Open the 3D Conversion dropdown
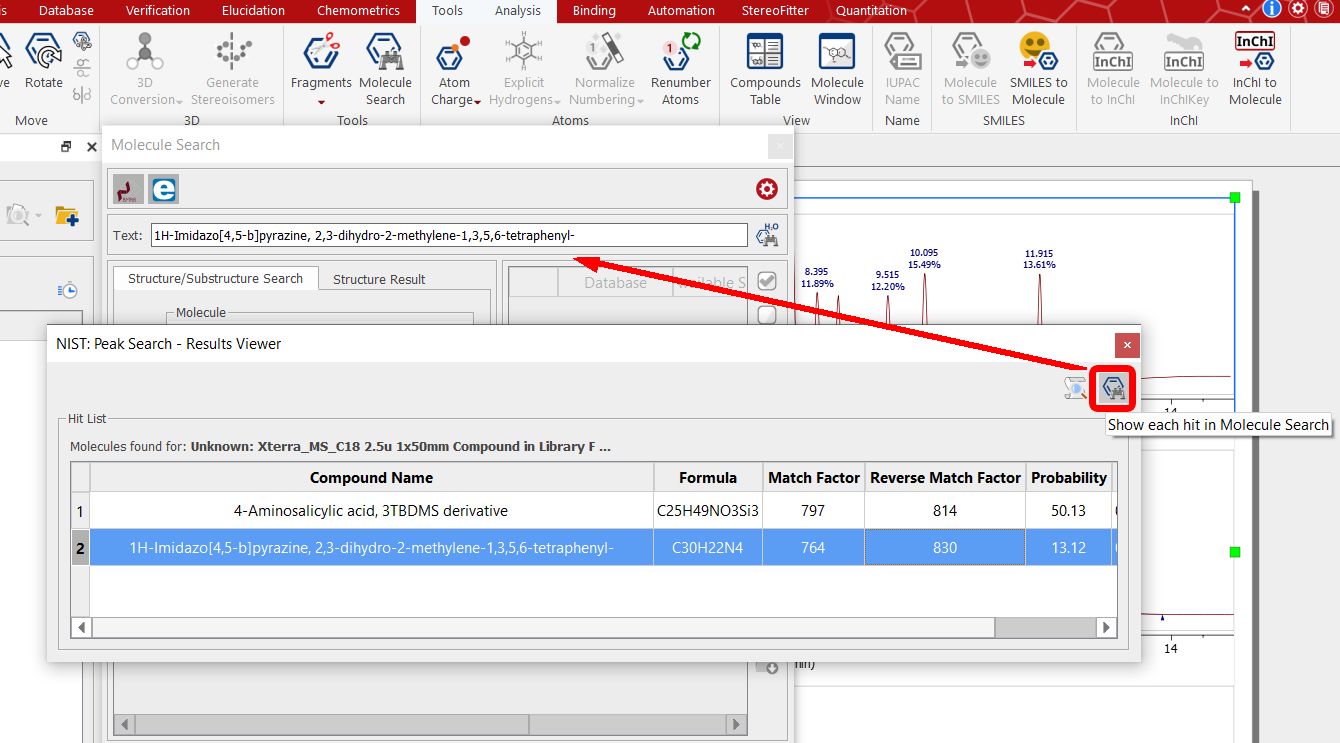The height and width of the screenshot is (743, 1340). tap(179, 101)
